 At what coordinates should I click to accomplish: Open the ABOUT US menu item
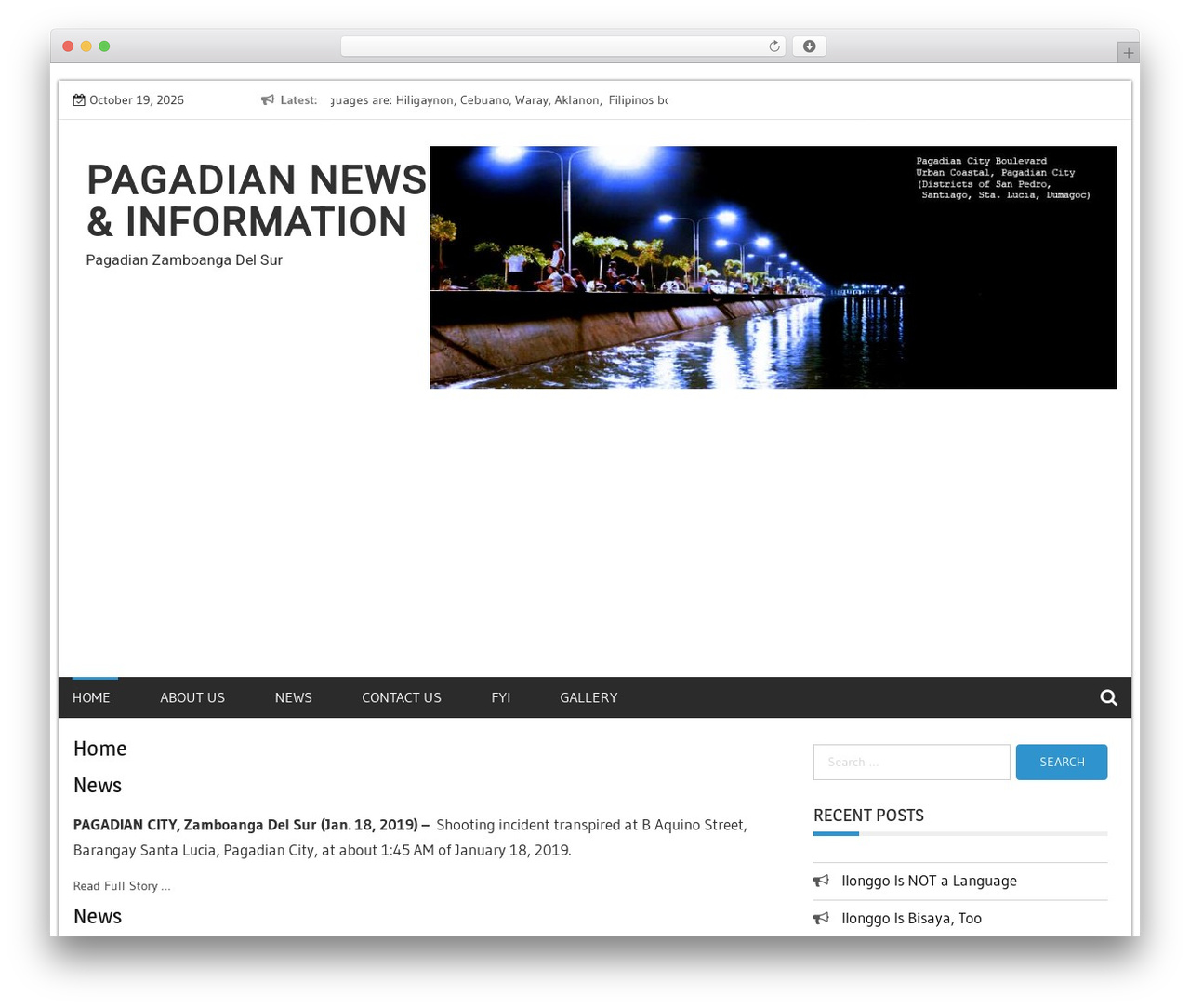click(x=192, y=697)
